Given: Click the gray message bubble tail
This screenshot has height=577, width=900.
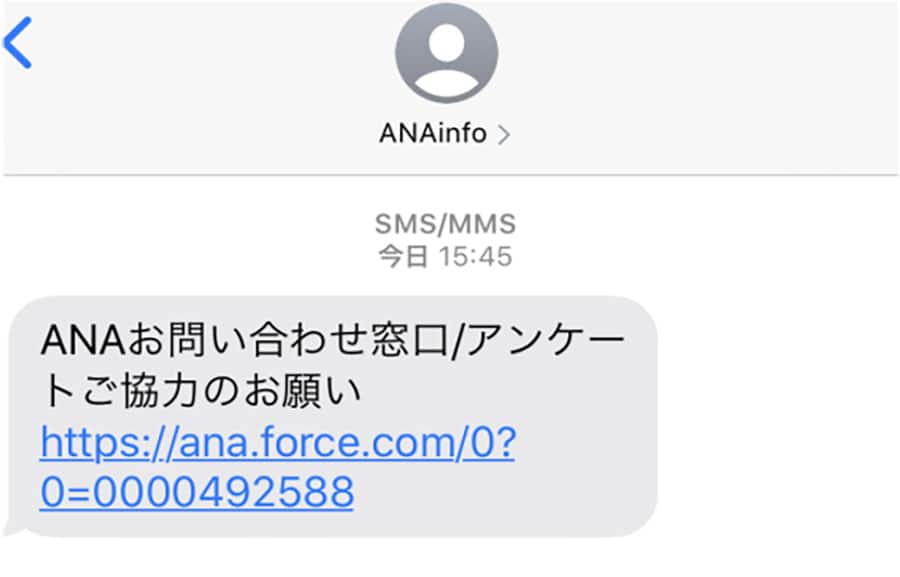Looking at the screenshot, I should pos(13,527).
